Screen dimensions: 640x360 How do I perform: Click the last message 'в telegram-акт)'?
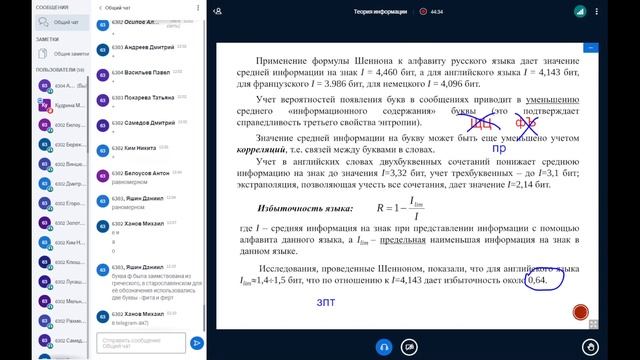coord(130,323)
